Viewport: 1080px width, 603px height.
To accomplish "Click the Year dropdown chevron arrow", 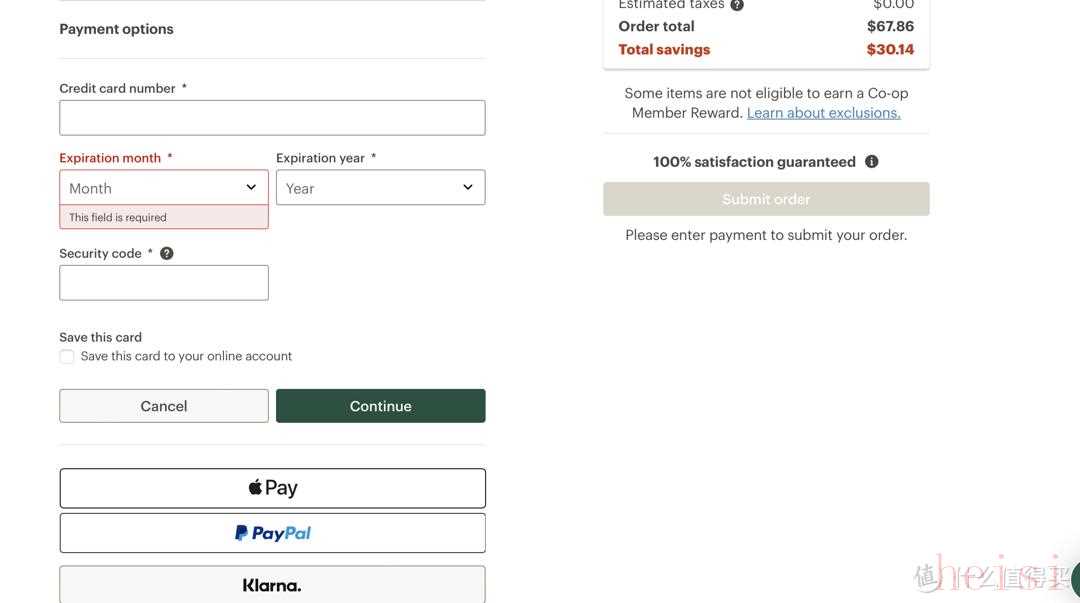I will (468, 187).
